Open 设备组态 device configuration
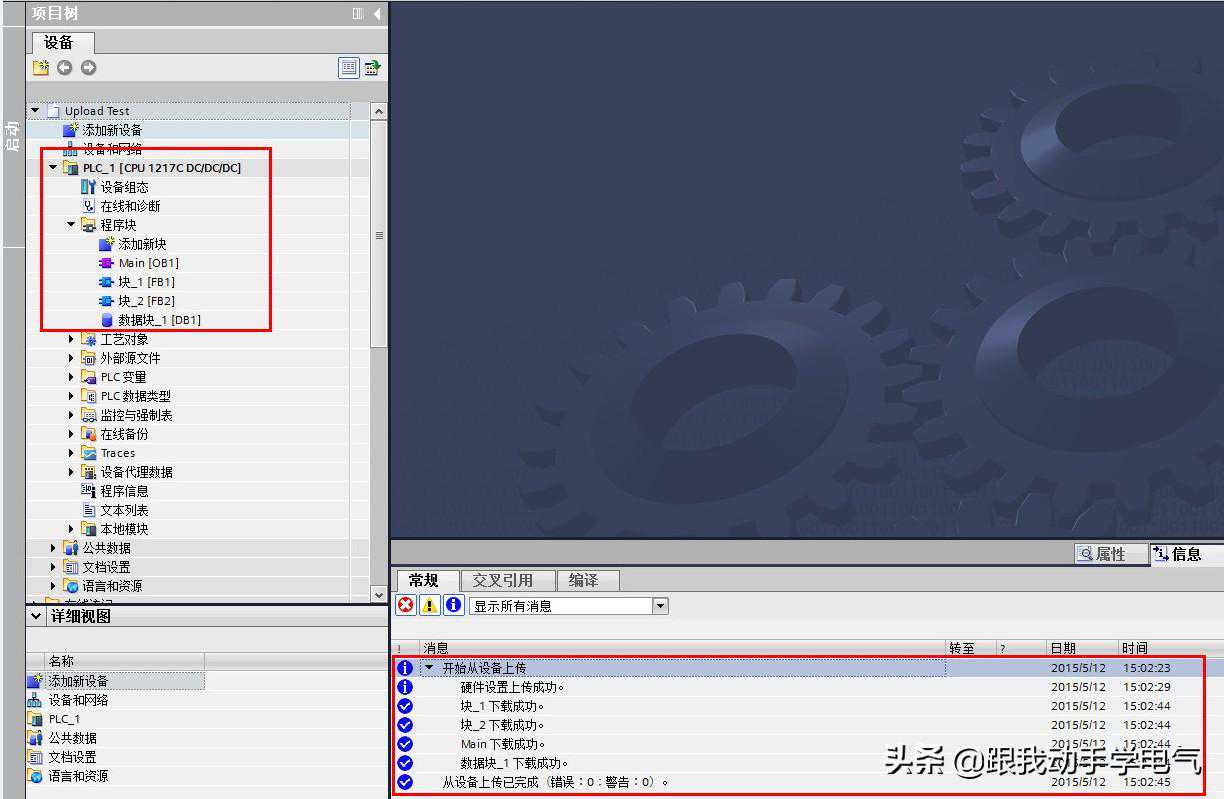 (124, 187)
